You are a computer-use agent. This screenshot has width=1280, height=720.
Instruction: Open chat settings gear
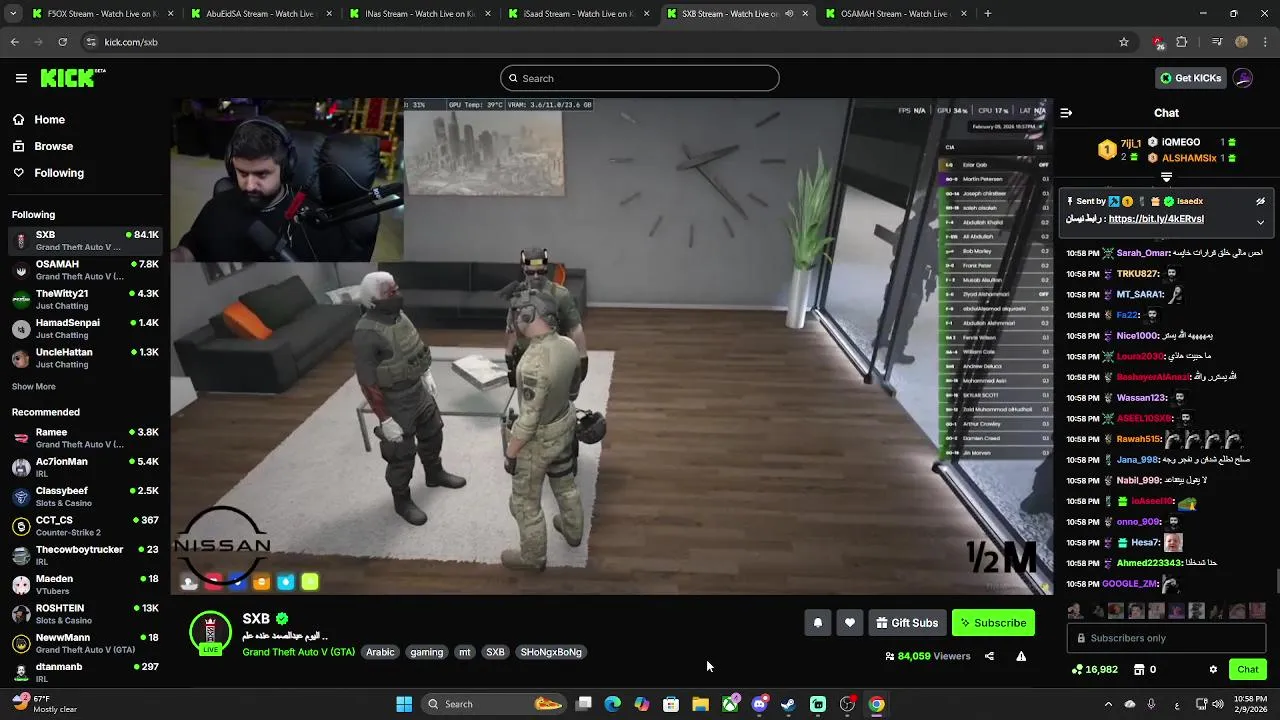pyautogui.click(x=1213, y=669)
